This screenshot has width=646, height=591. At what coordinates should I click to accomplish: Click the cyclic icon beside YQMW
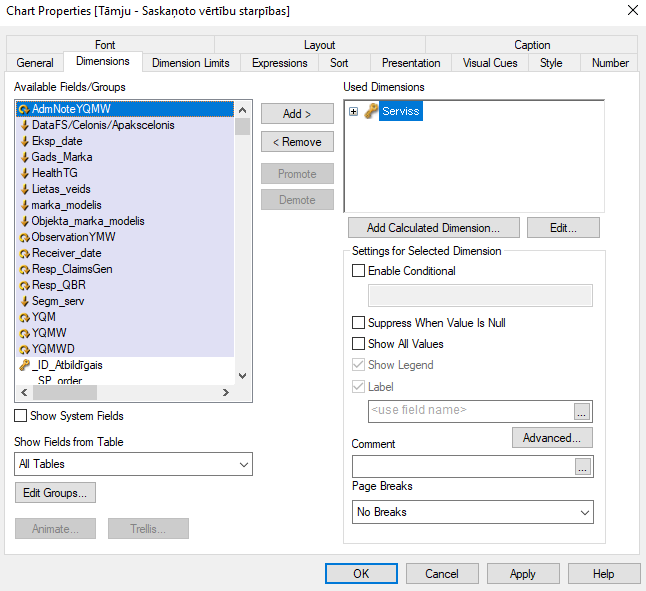[x=24, y=334]
